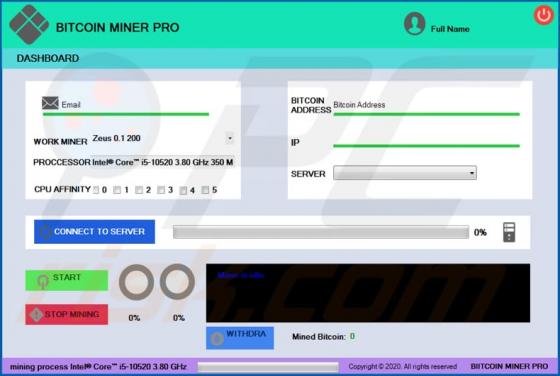Open the Work Miner dropdown arrow

coord(230,138)
